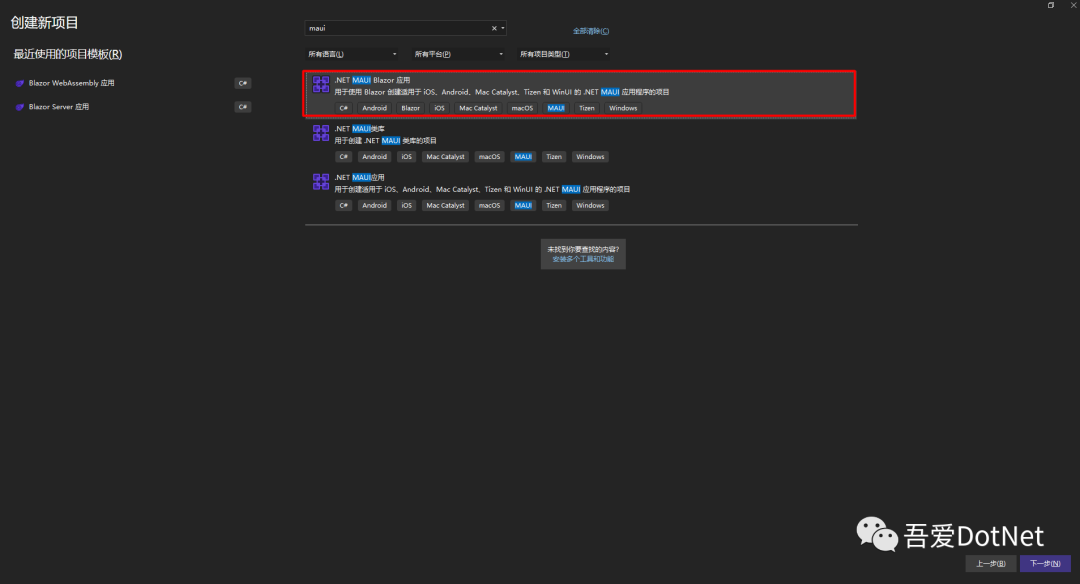The width and height of the screenshot is (1080, 584).
Task: Click the .NET MAUI类库 template icon
Action: point(321,133)
